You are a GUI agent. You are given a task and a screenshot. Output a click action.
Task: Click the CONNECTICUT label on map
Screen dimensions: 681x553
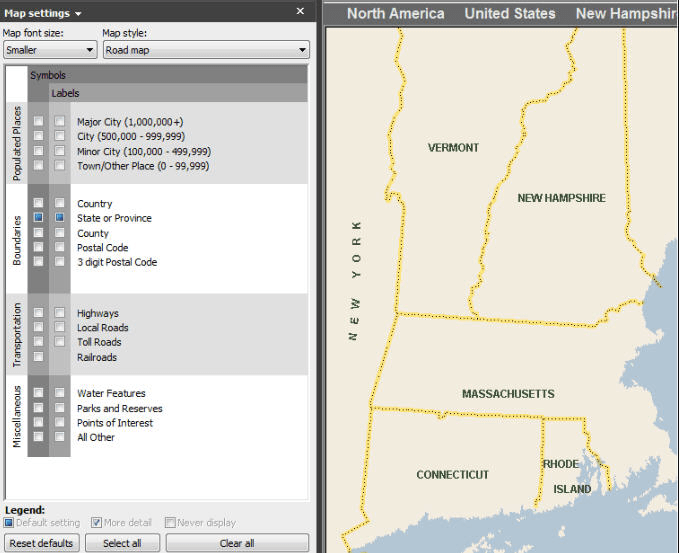click(x=453, y=475)
